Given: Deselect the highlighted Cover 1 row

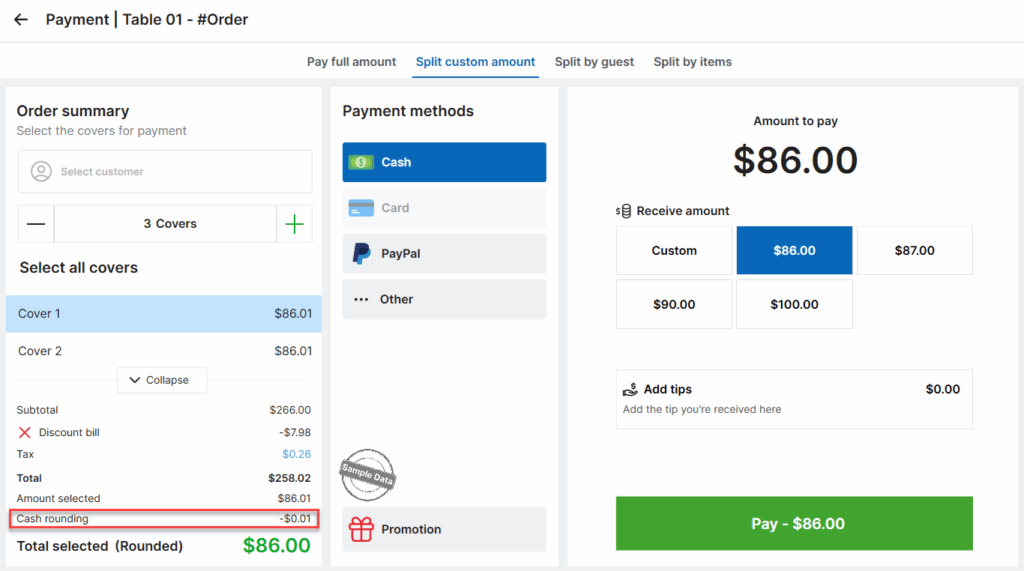Looking at the screenshot, I should (164, 314).
